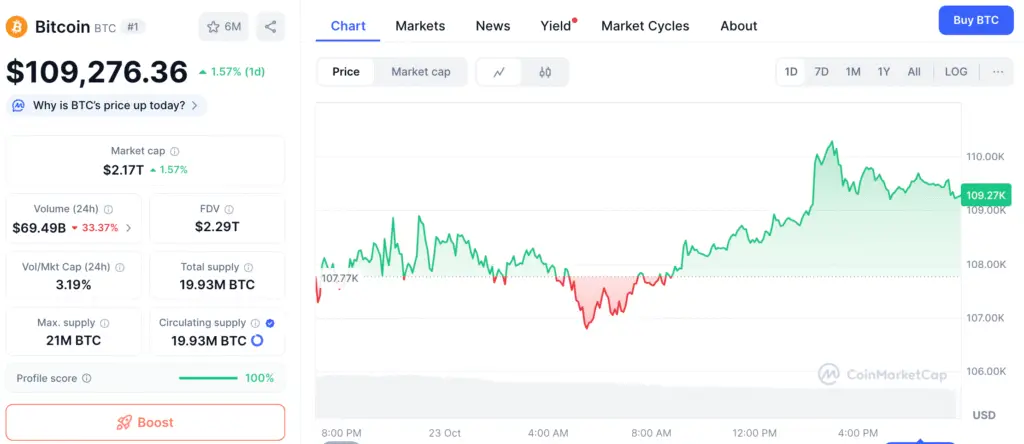1024x444 pixels.
Task: Select the line chart icon
Action: pos(500,72)
